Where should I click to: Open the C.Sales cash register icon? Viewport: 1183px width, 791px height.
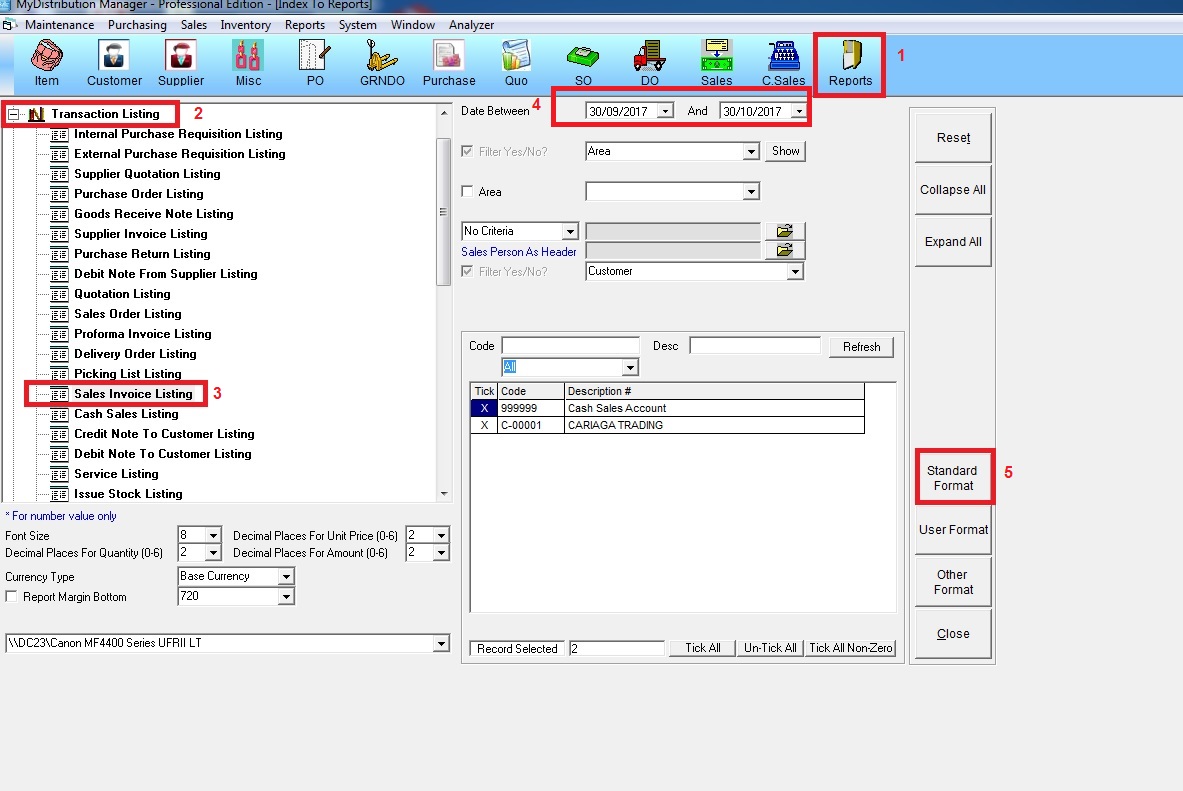(x=783, y=62)
